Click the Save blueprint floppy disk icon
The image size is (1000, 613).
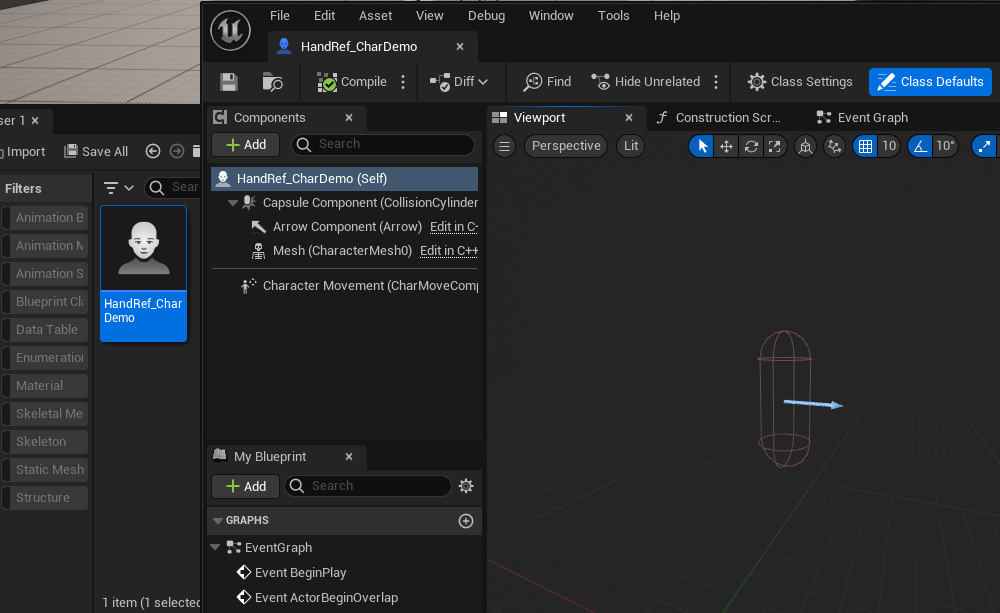229,82
